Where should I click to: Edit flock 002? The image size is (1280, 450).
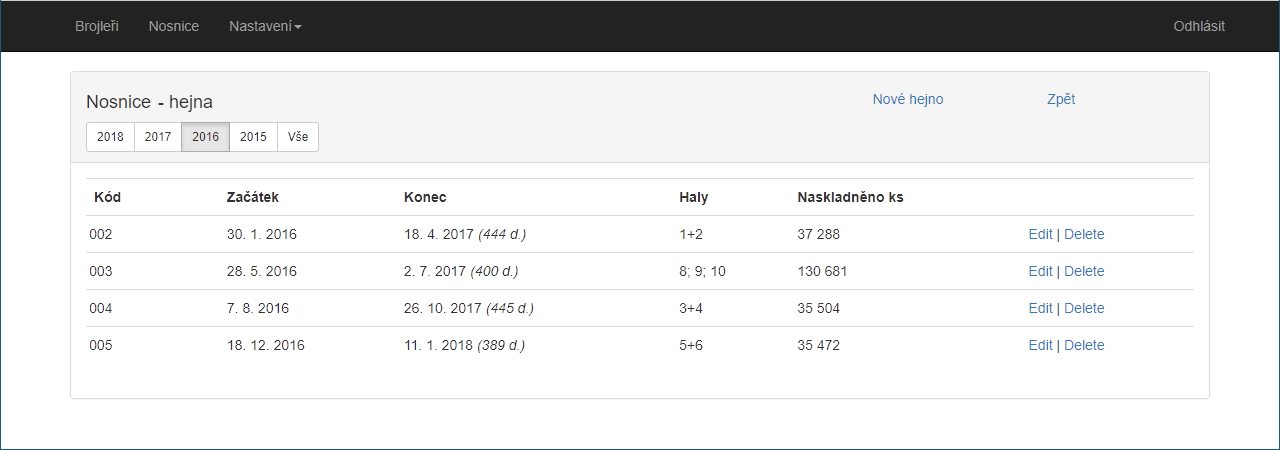[x=1040, y=234]
